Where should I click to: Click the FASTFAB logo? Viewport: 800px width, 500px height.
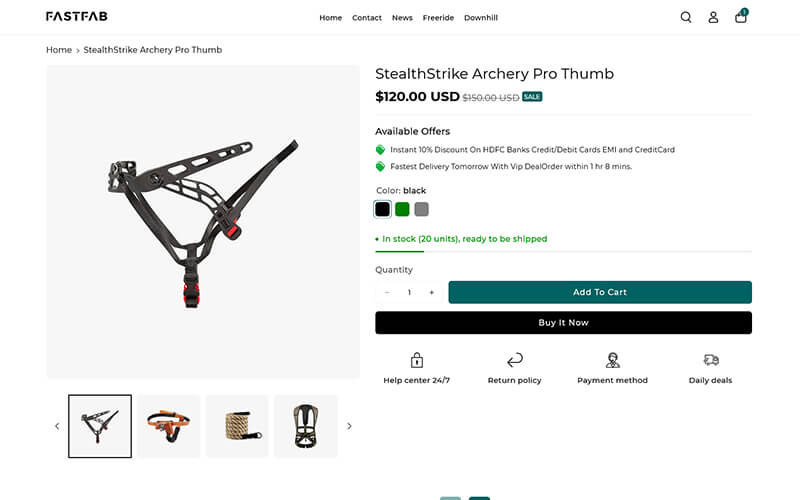[x=77, y=17]
